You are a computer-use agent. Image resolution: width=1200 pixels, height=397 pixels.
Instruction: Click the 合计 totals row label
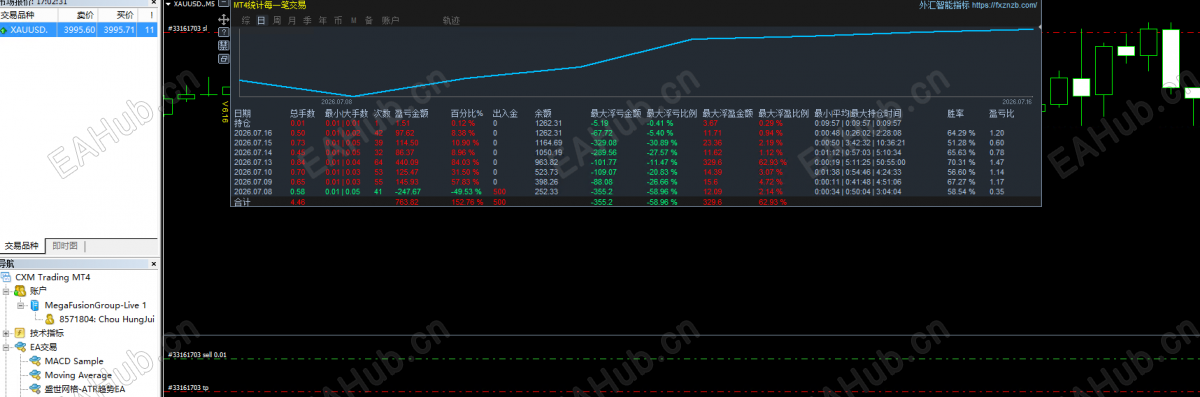pos(242,201)
